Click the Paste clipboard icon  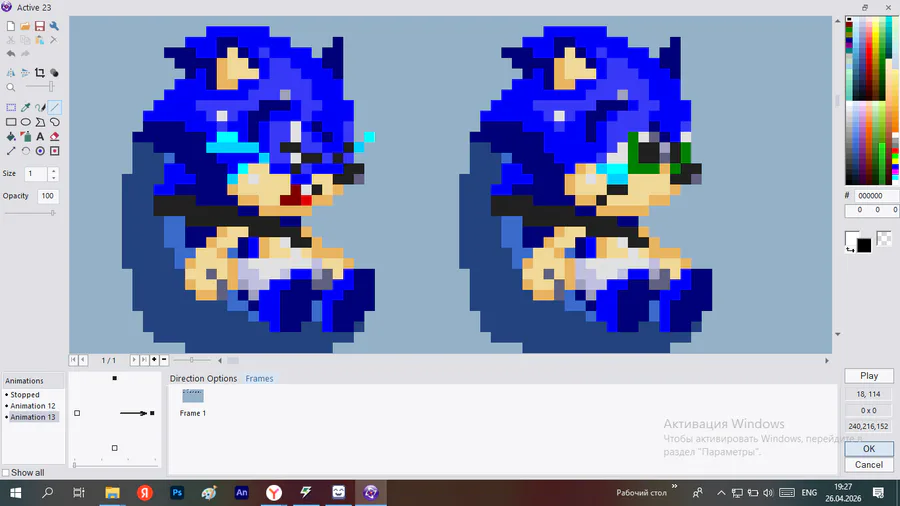pos(40,40)
